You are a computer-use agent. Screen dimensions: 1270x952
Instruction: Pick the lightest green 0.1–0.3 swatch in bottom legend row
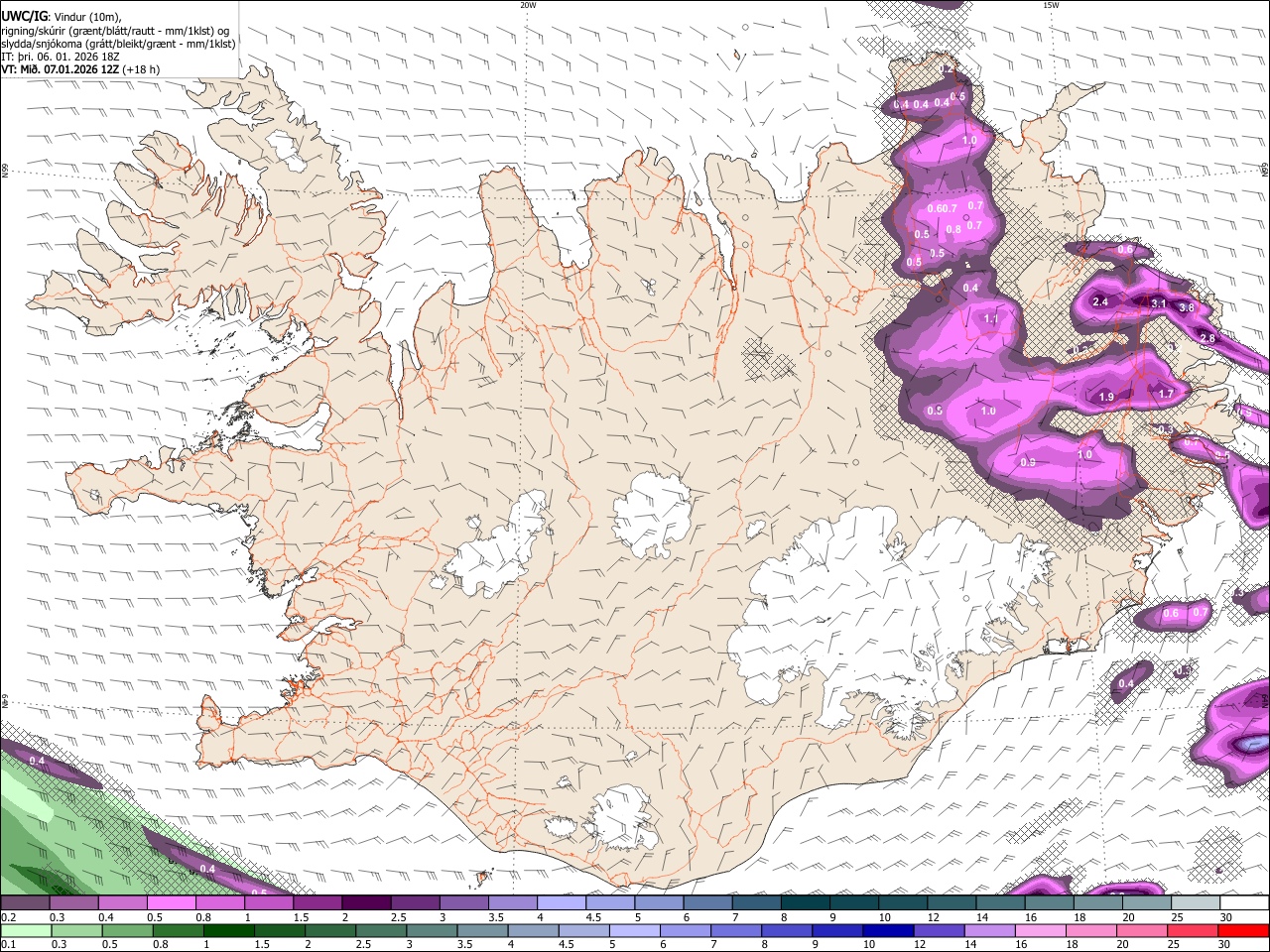[25, 930]
